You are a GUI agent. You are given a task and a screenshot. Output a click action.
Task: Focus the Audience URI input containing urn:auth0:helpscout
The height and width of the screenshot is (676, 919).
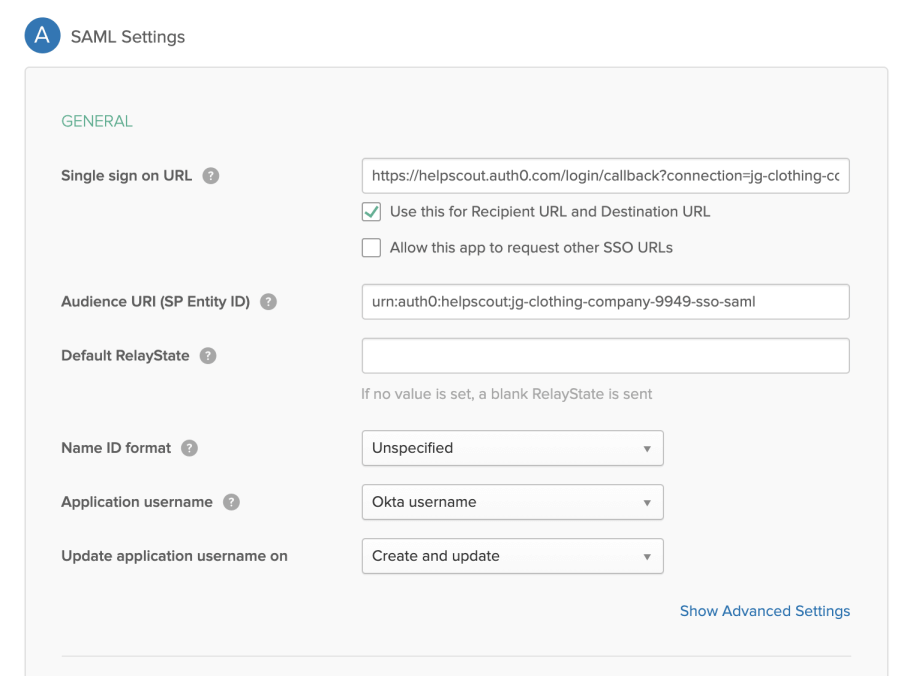[605, 301]
